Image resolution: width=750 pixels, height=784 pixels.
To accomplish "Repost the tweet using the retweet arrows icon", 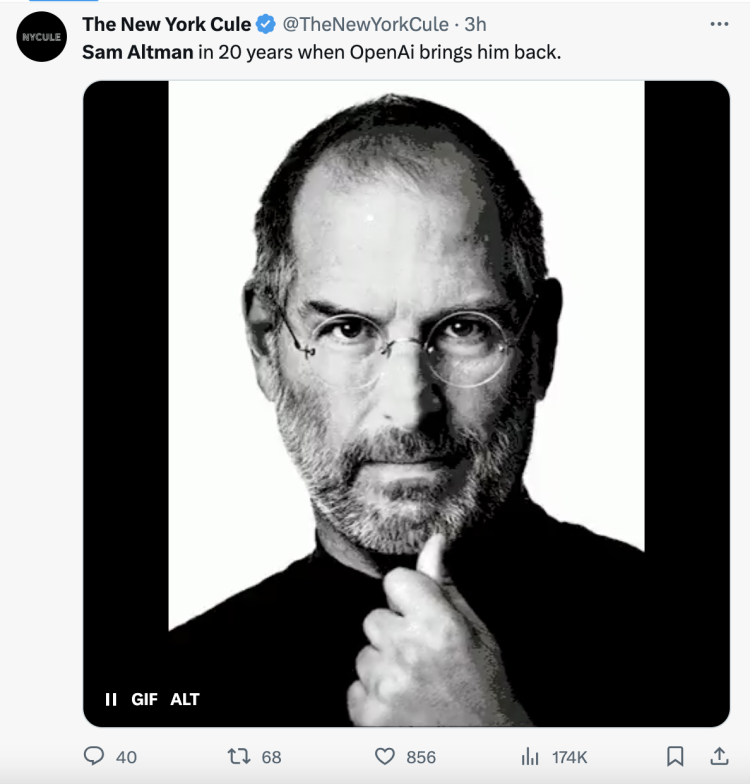I will pos(239,756).
